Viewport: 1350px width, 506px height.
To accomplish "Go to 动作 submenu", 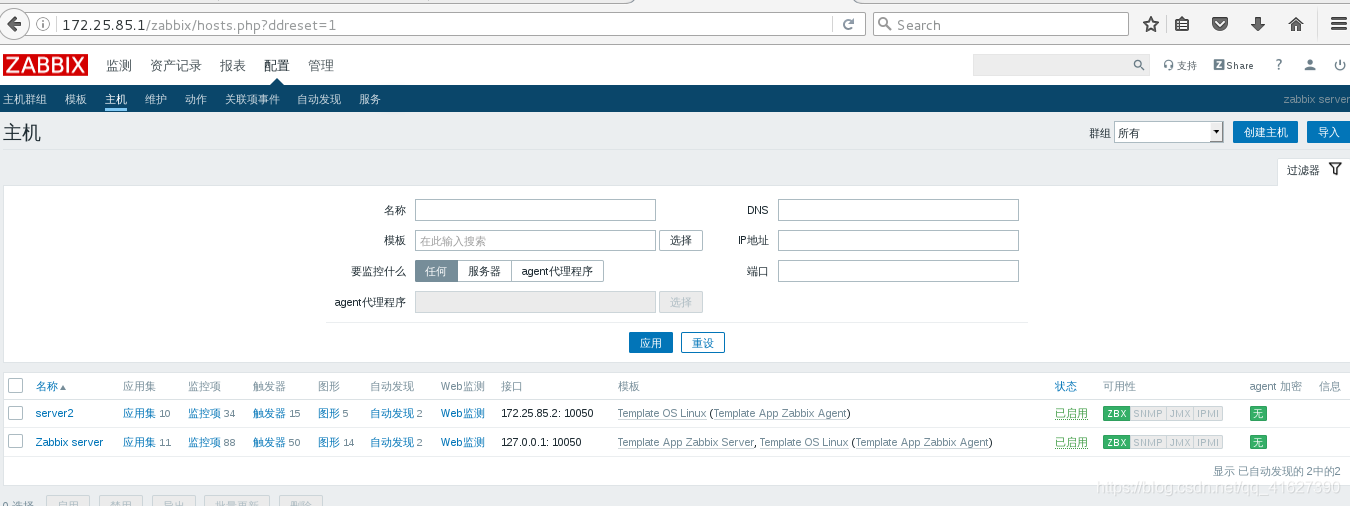I will point(196,99).
